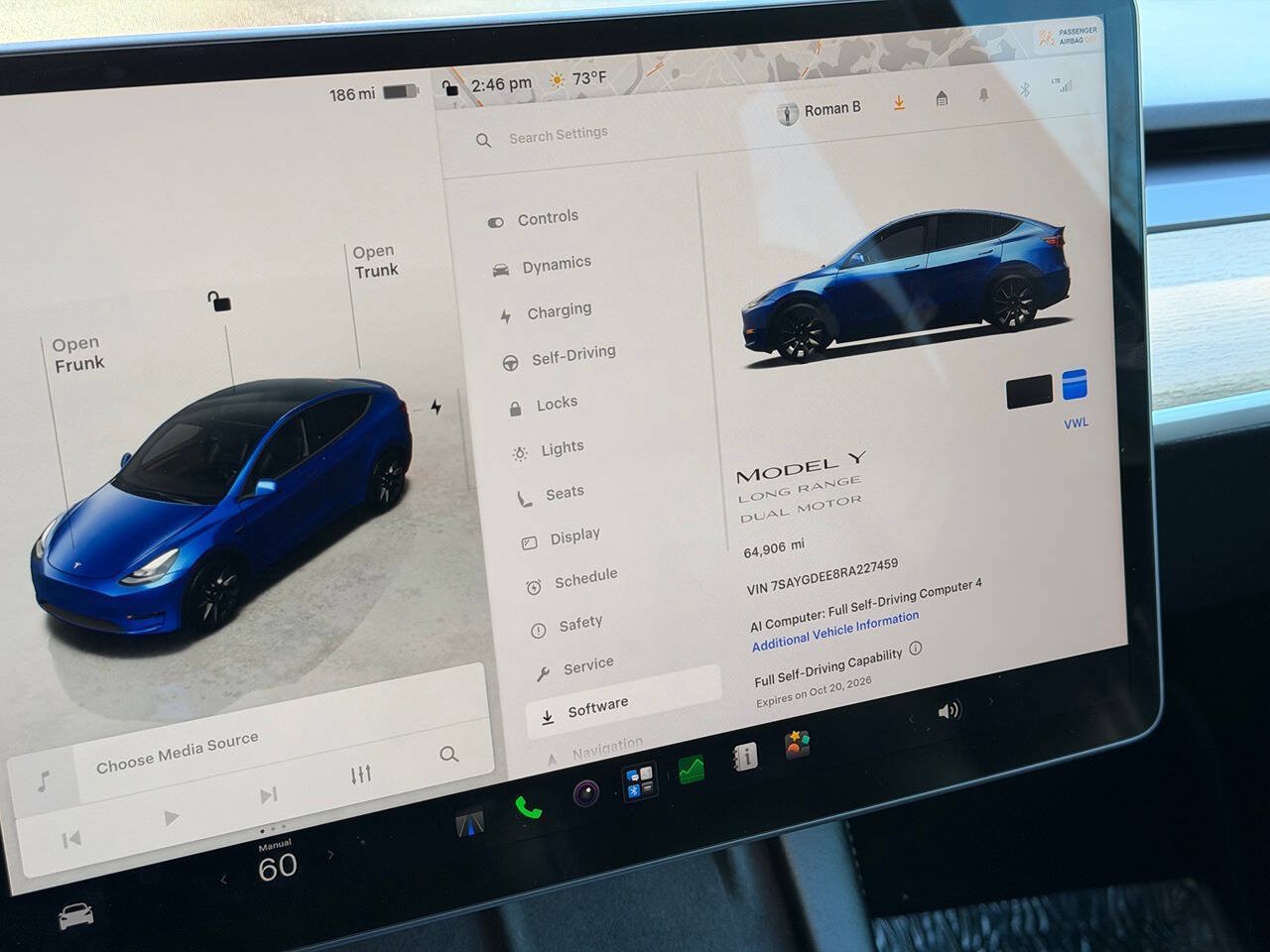
Task: Go to Schedule settings
Action: click(571, 580)
